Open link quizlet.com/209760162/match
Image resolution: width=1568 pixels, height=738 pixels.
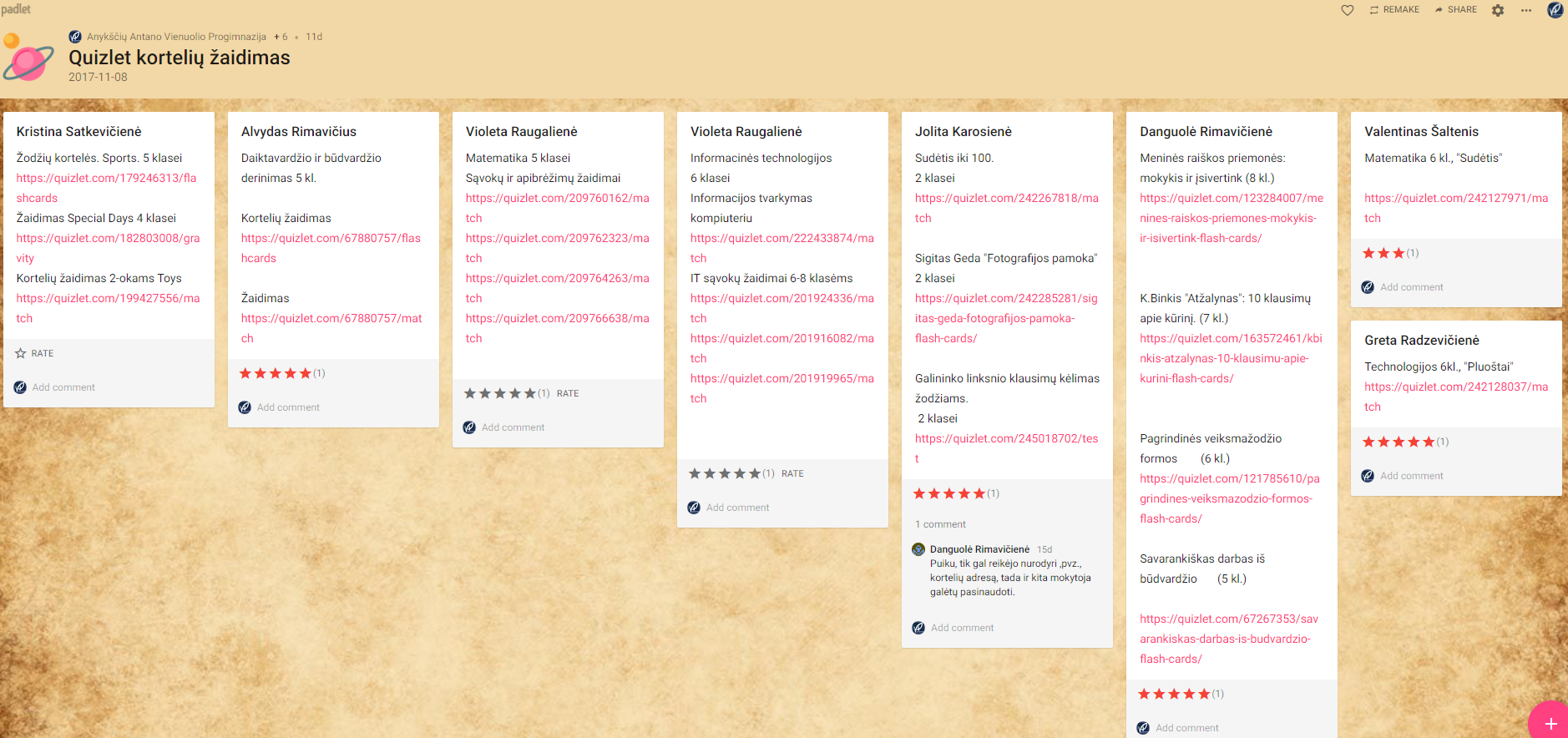(x=557, y=208)
